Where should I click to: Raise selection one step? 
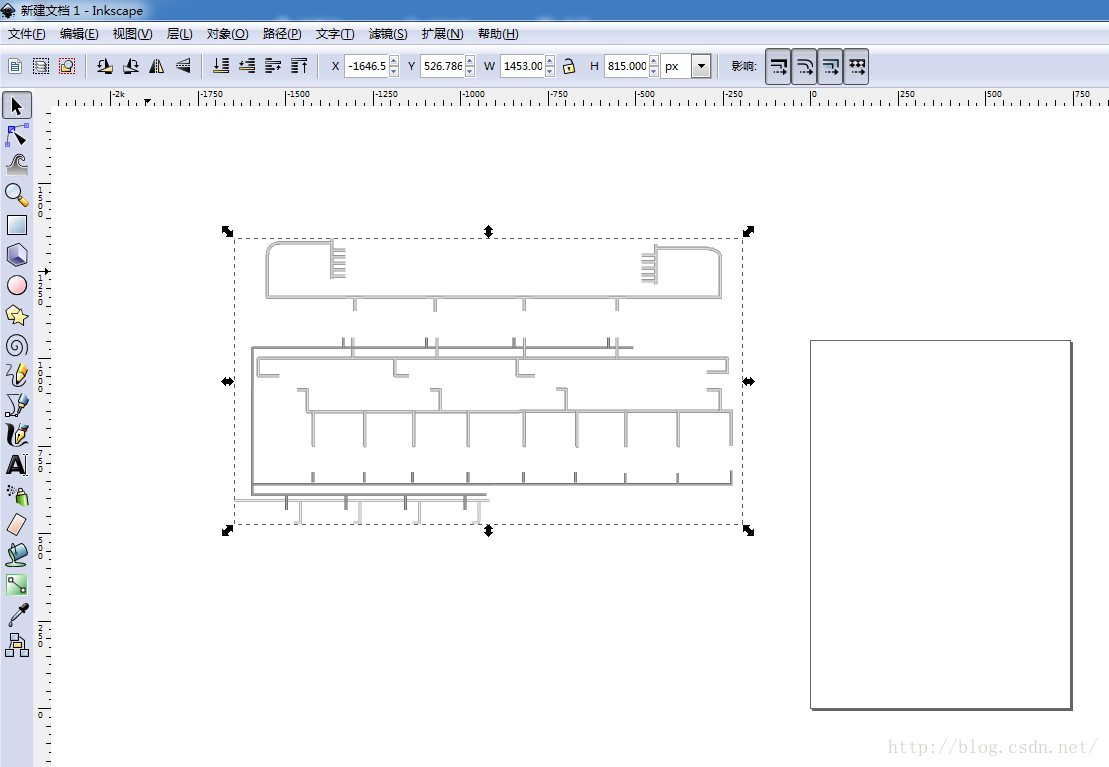[x=273, y=67]
